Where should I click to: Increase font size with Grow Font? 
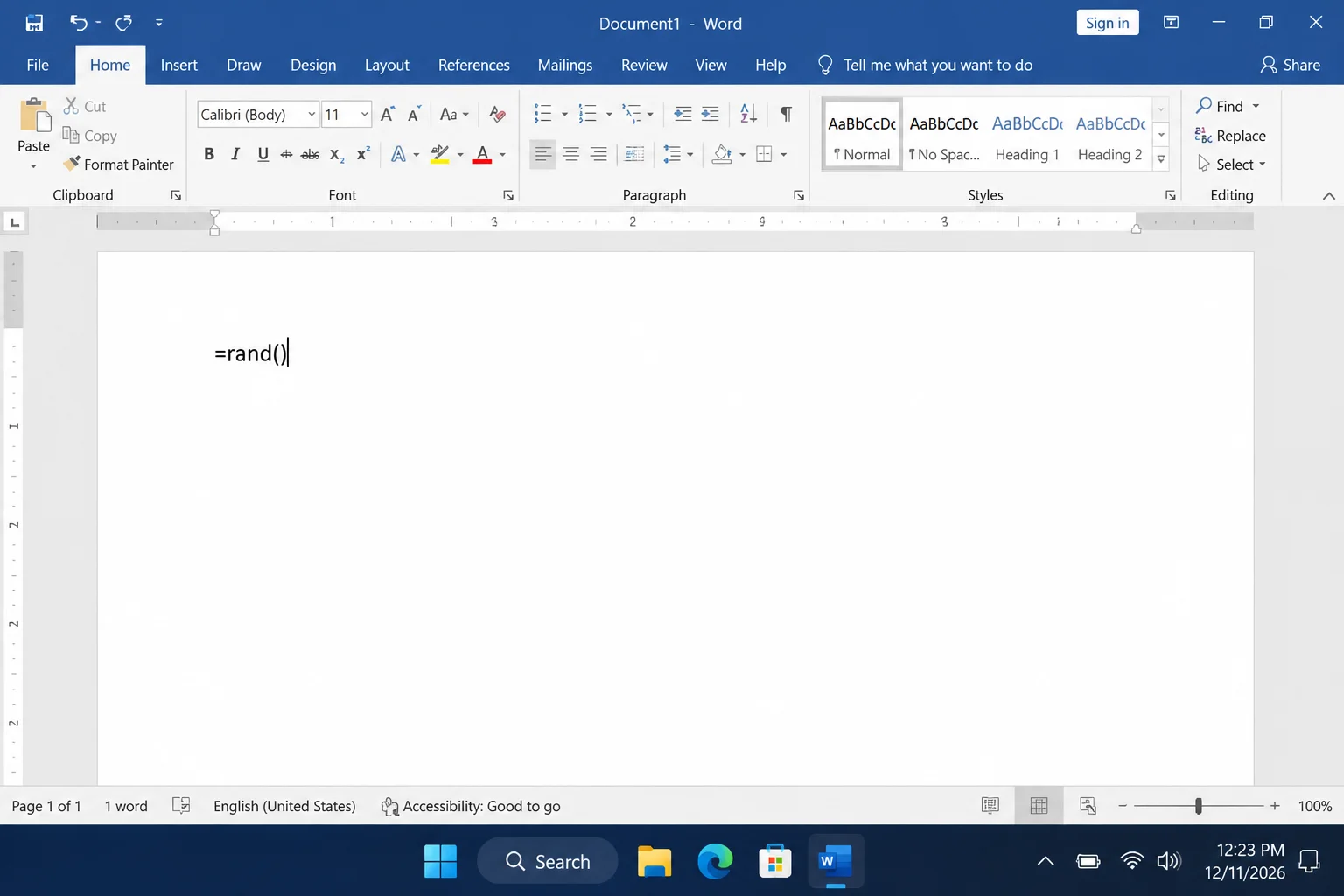(x=388, y=115)
